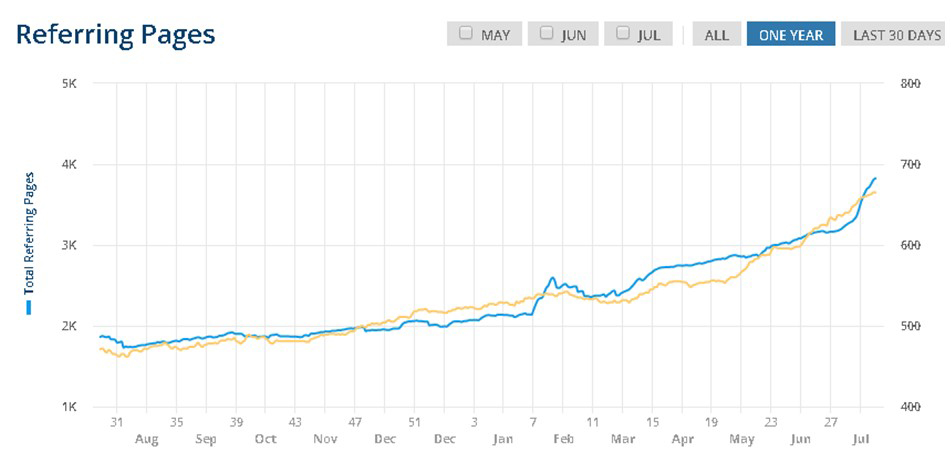Select the ALL time range button
951x469 pixels.
(716, 34)
